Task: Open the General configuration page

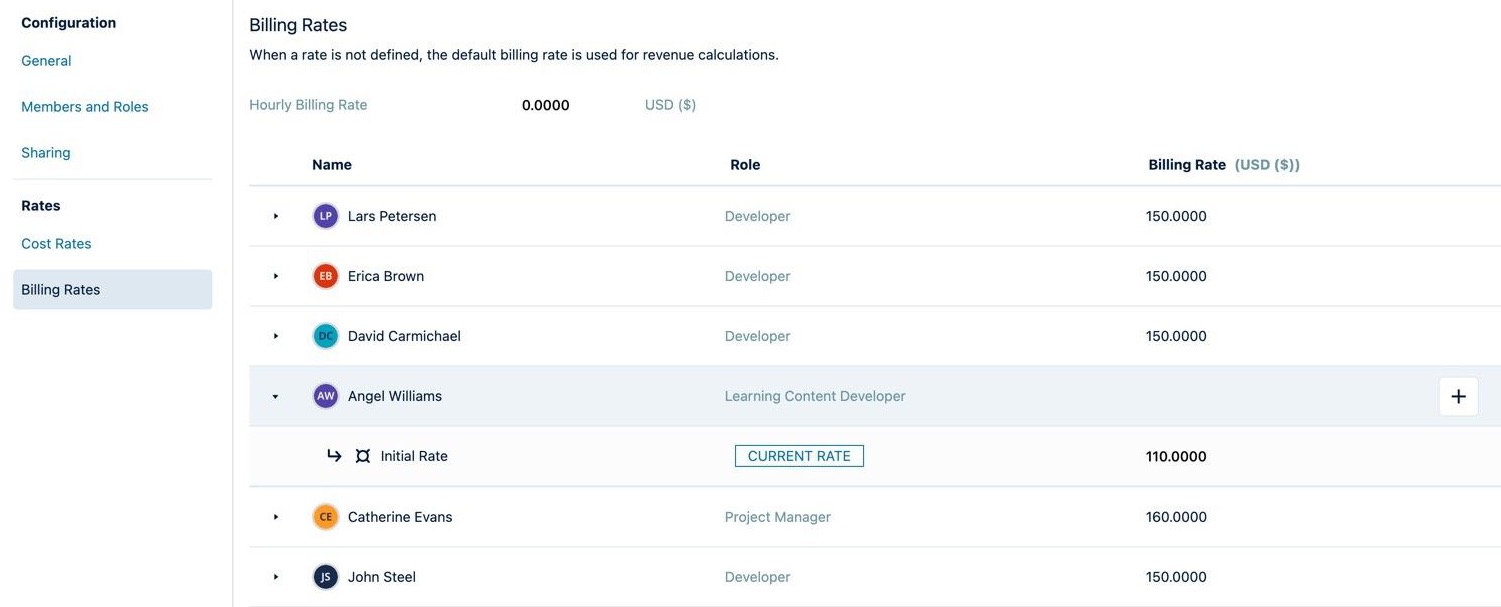Action: pos(46,60)
